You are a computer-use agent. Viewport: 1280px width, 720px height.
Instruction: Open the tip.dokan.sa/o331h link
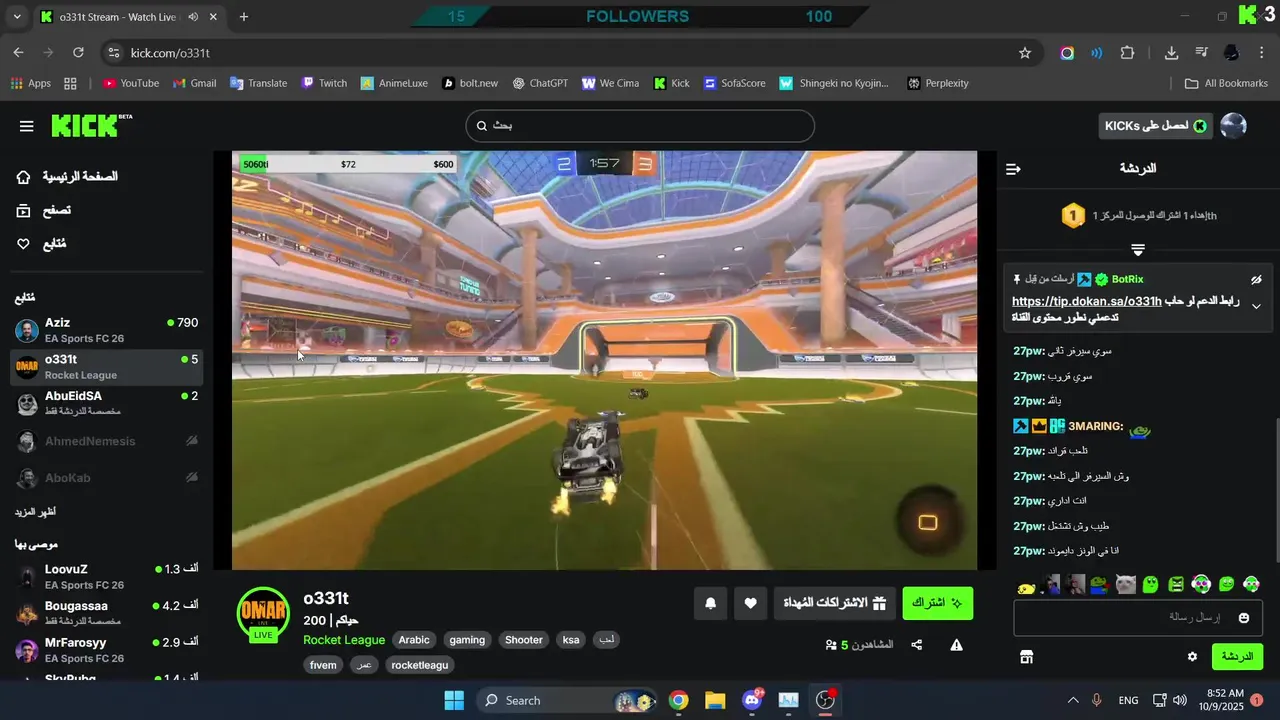tap(1087, 301)
